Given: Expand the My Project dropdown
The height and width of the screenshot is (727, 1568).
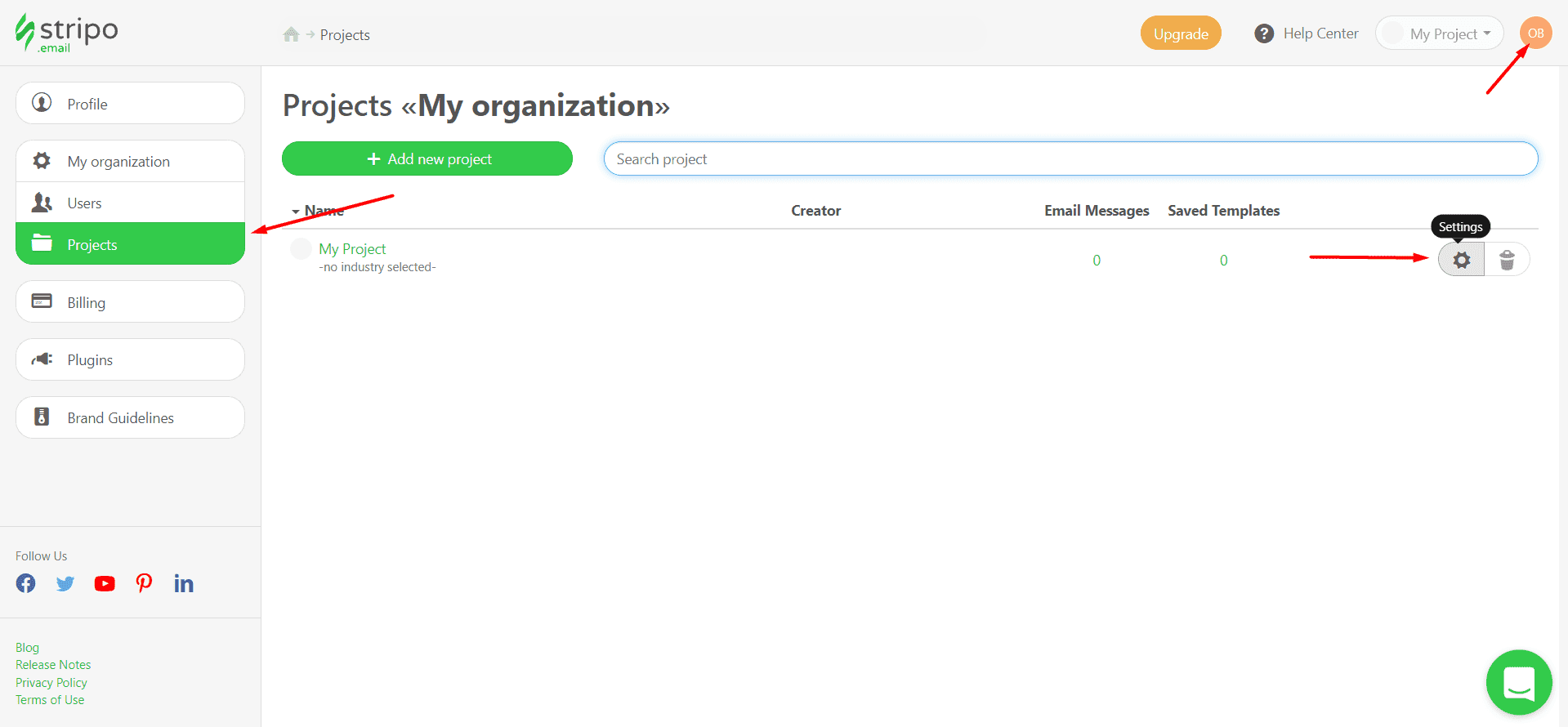Looking at the screenshot, I should point(1440,33).
